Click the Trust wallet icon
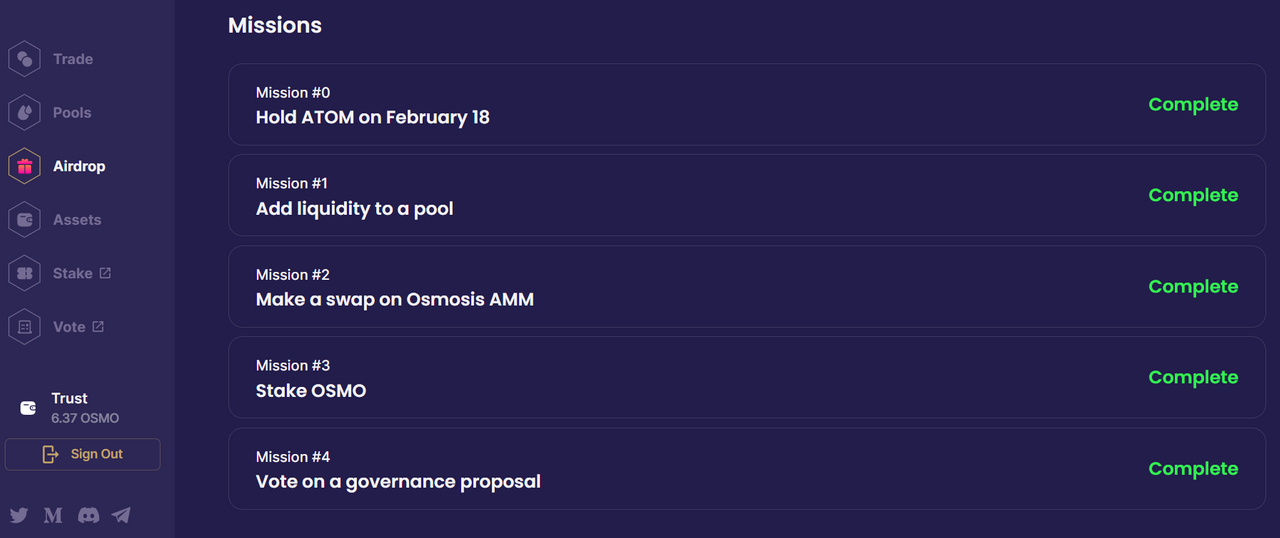Image resolution: width=1280 pixels, height=538 pixels. point(28,408)
